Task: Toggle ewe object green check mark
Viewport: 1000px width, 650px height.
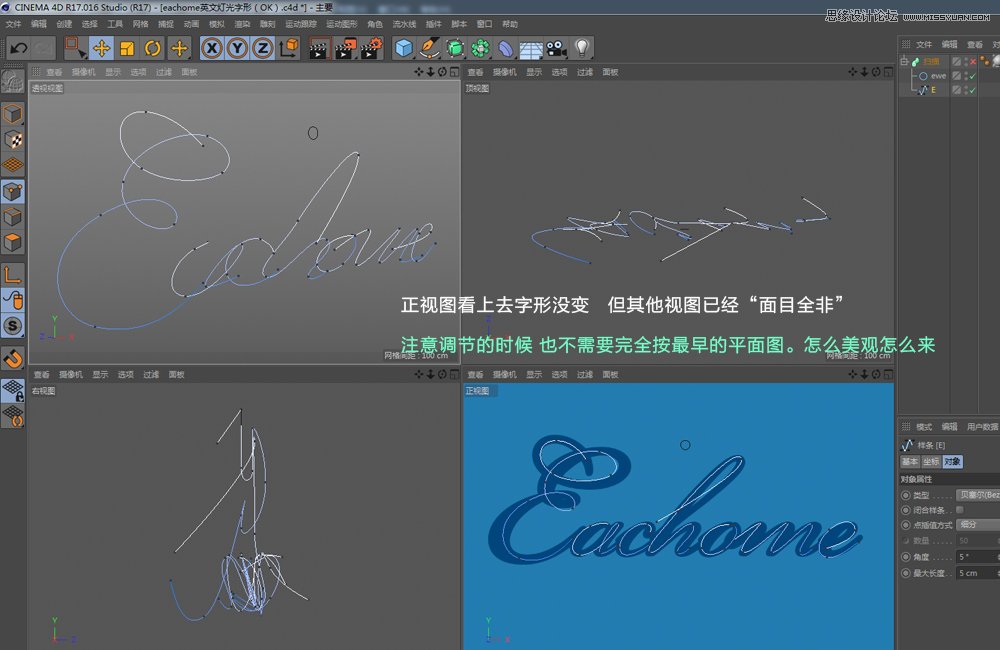Action: click(973, 76)
